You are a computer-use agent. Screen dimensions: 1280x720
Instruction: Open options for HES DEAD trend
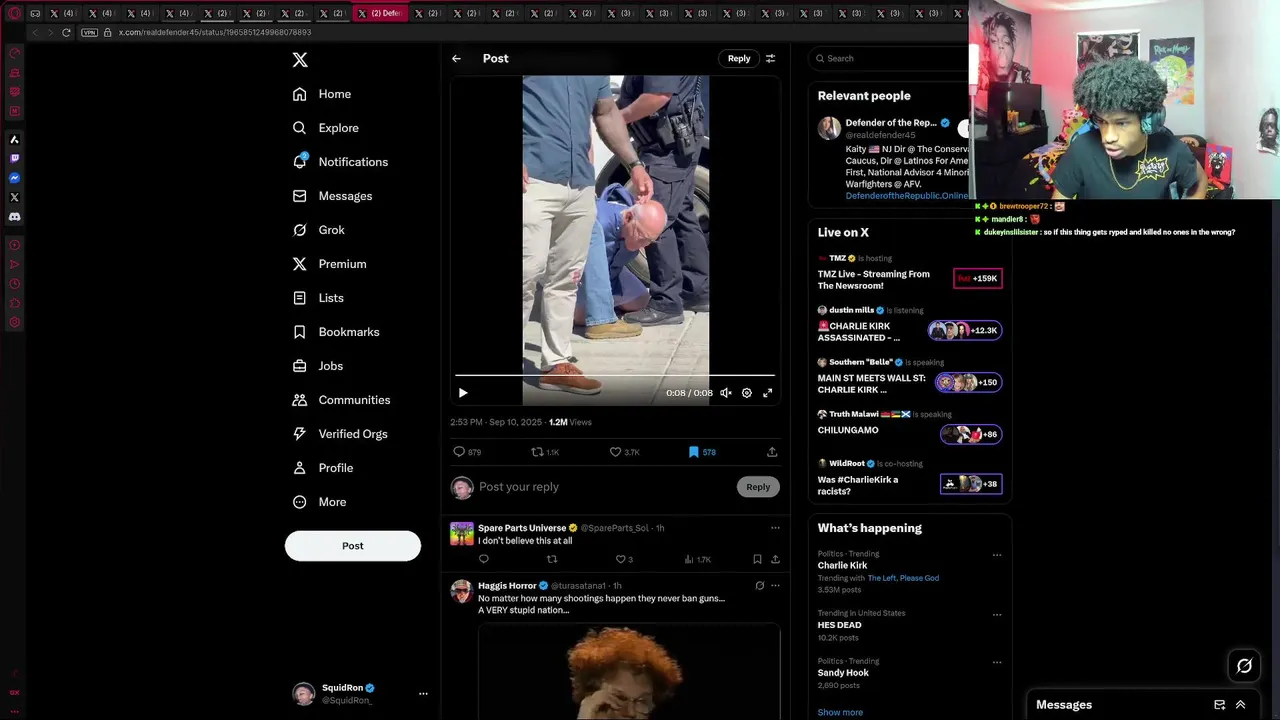pos(996,614)
